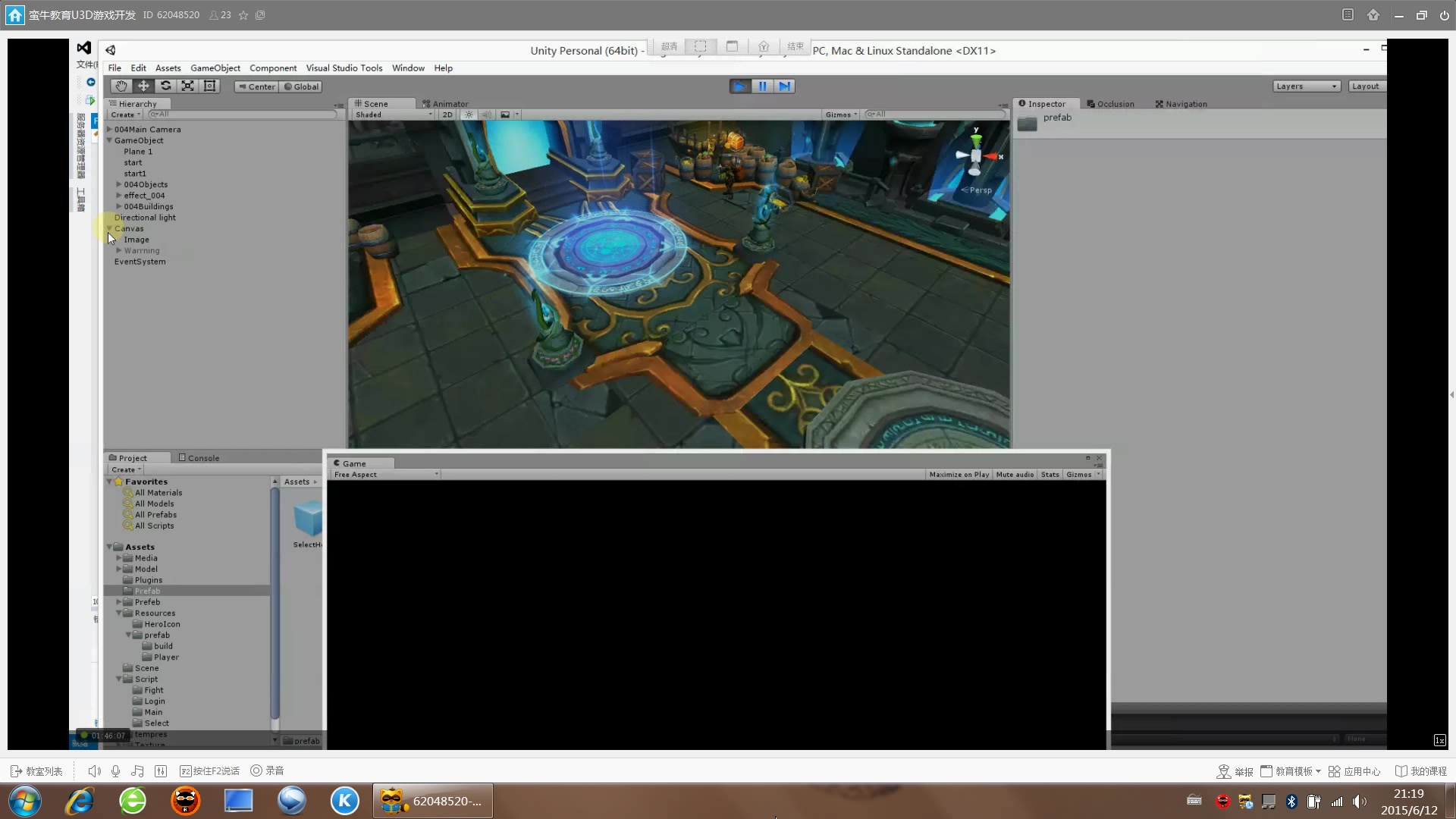Expand the Media folder in Assets
This screenshot has height=819, width=1456.
click(119, 558)
